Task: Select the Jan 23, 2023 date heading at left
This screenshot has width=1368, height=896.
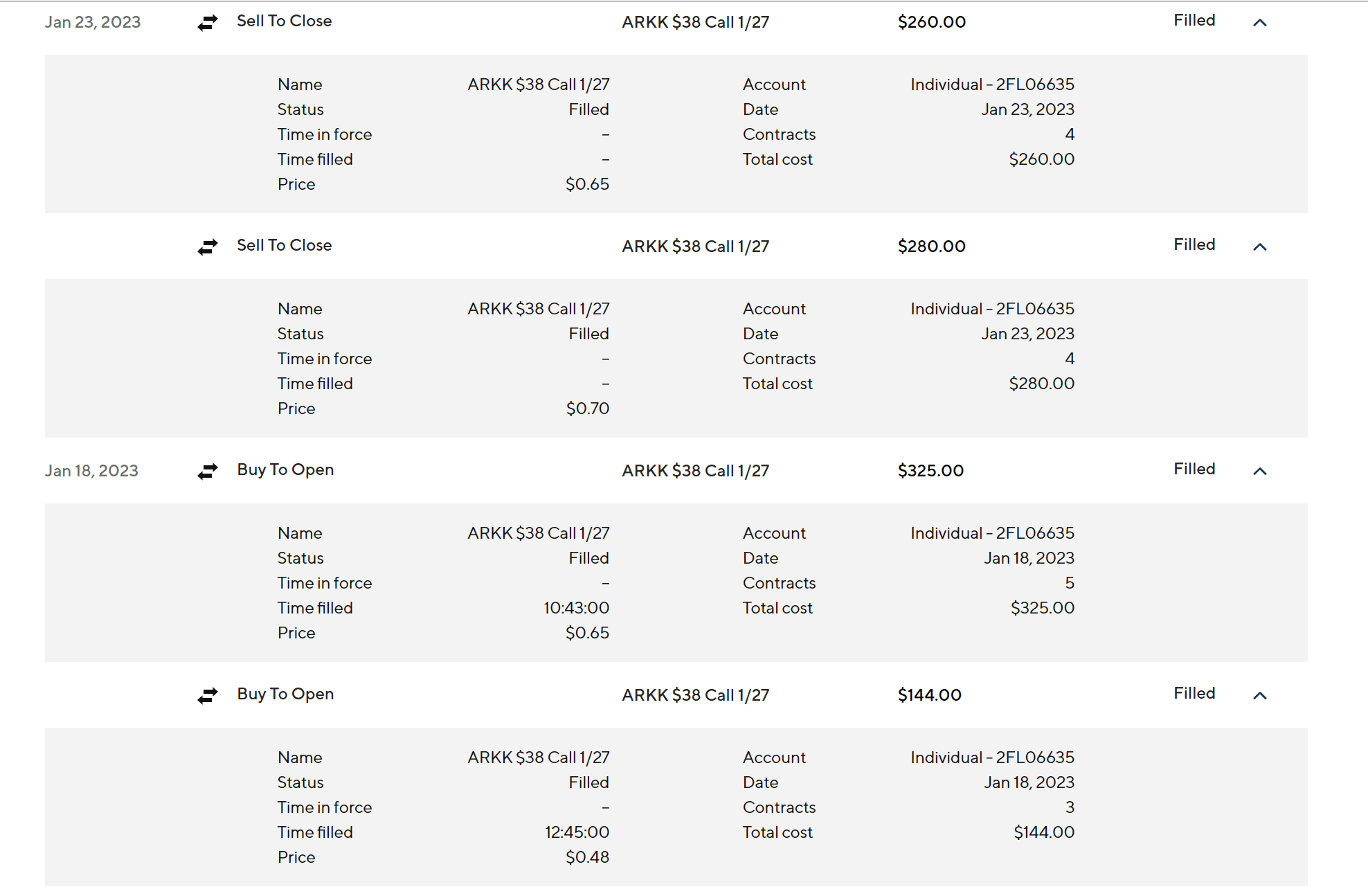Action: [x=93, y=22]
